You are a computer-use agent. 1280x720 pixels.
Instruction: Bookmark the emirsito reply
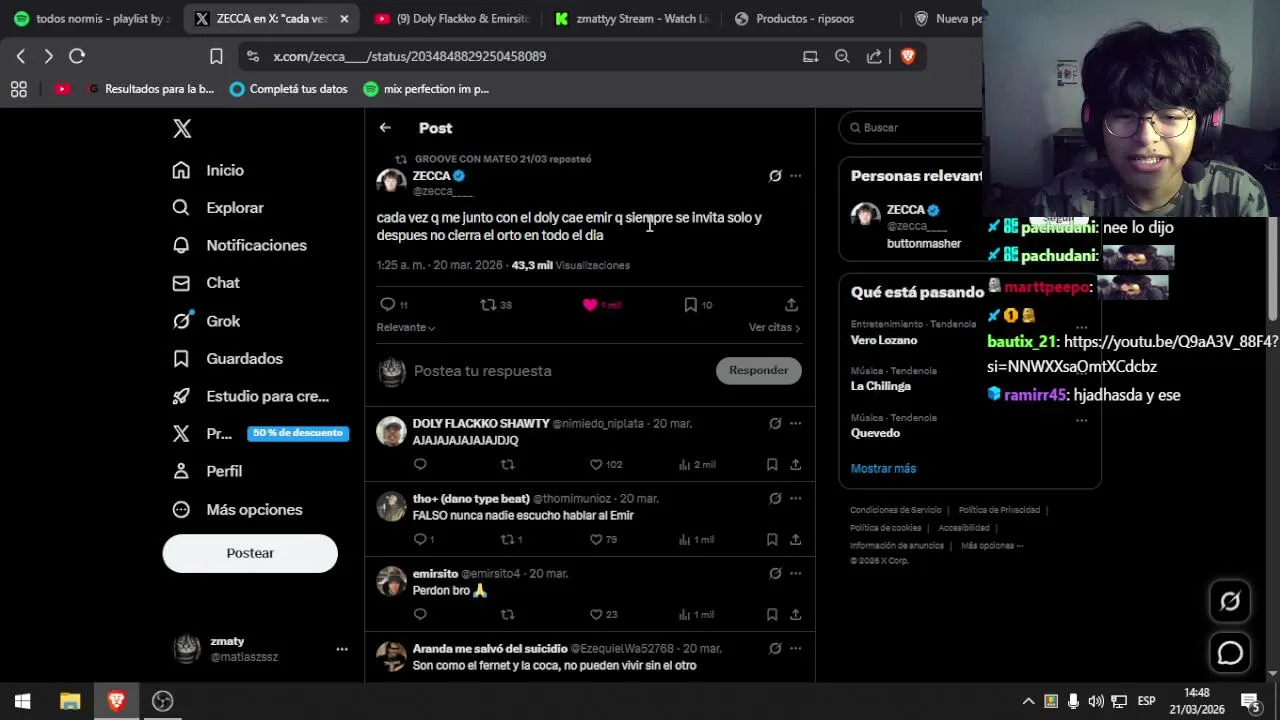pyautogui.click(x=772, y=615)
